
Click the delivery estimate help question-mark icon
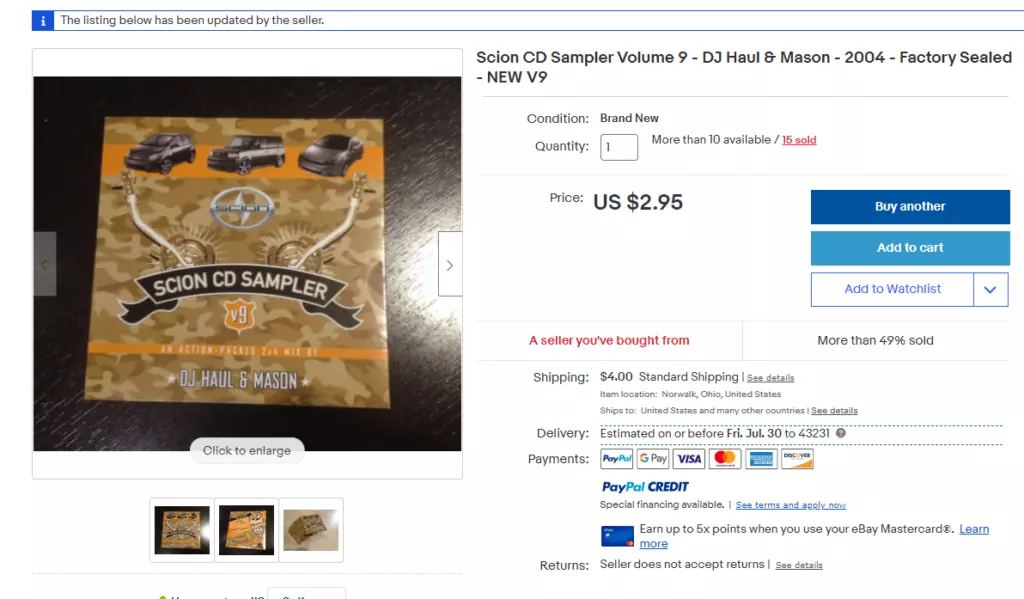pos(841,433)
